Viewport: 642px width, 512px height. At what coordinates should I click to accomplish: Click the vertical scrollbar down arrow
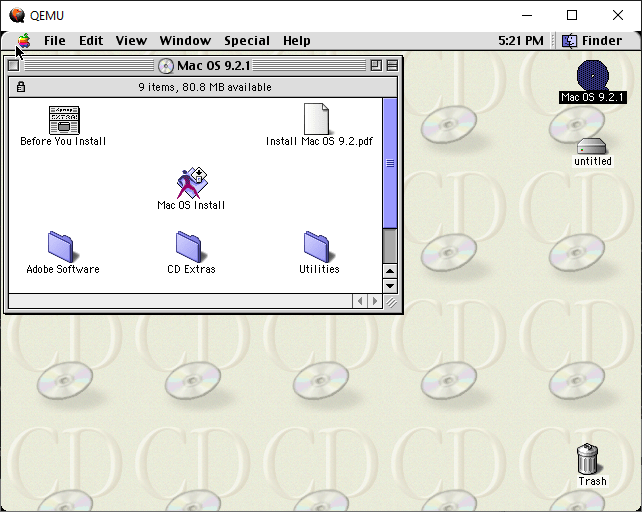390,286
